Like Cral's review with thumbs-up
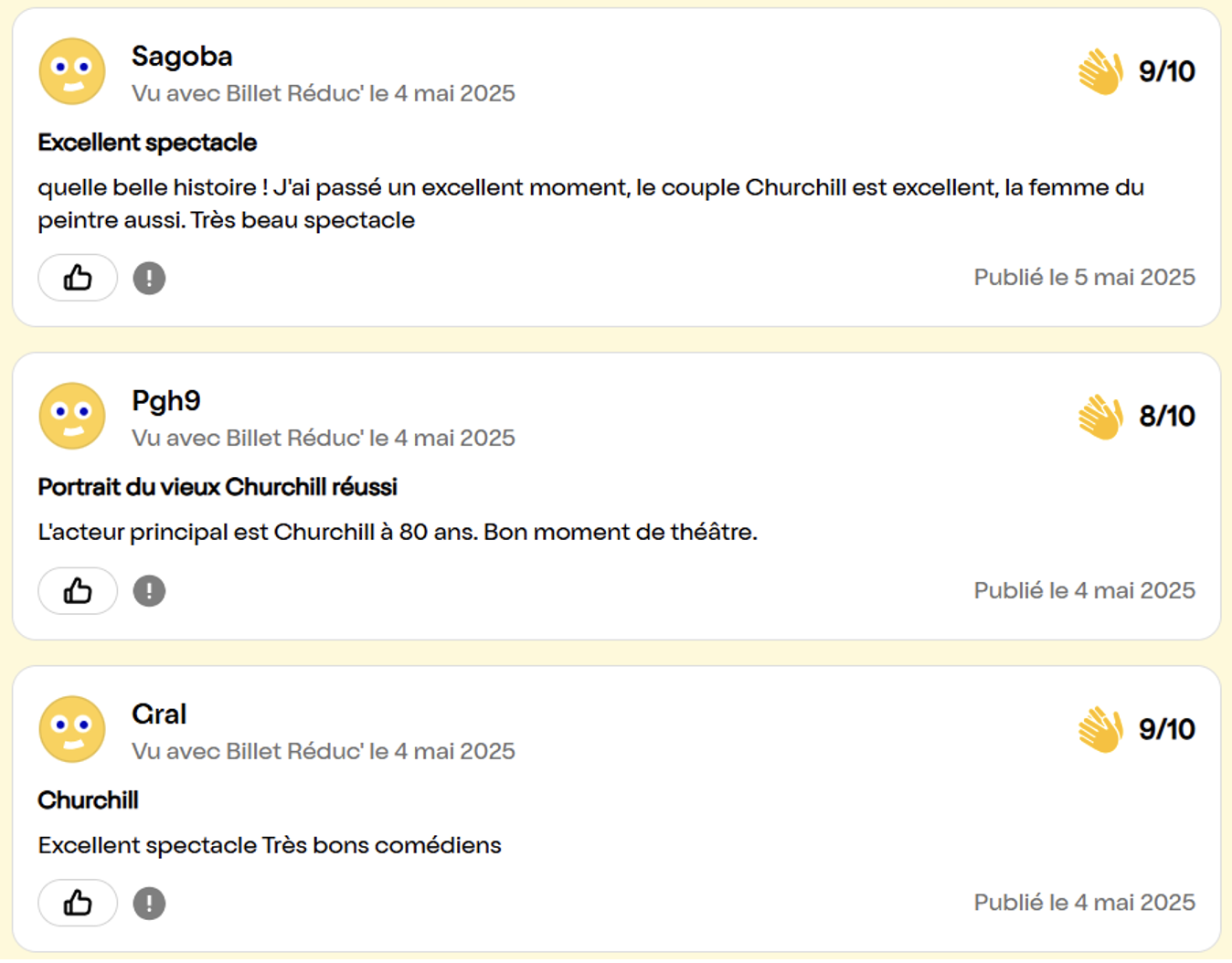This screenshot has height=963, width=1232. point(78,904)
